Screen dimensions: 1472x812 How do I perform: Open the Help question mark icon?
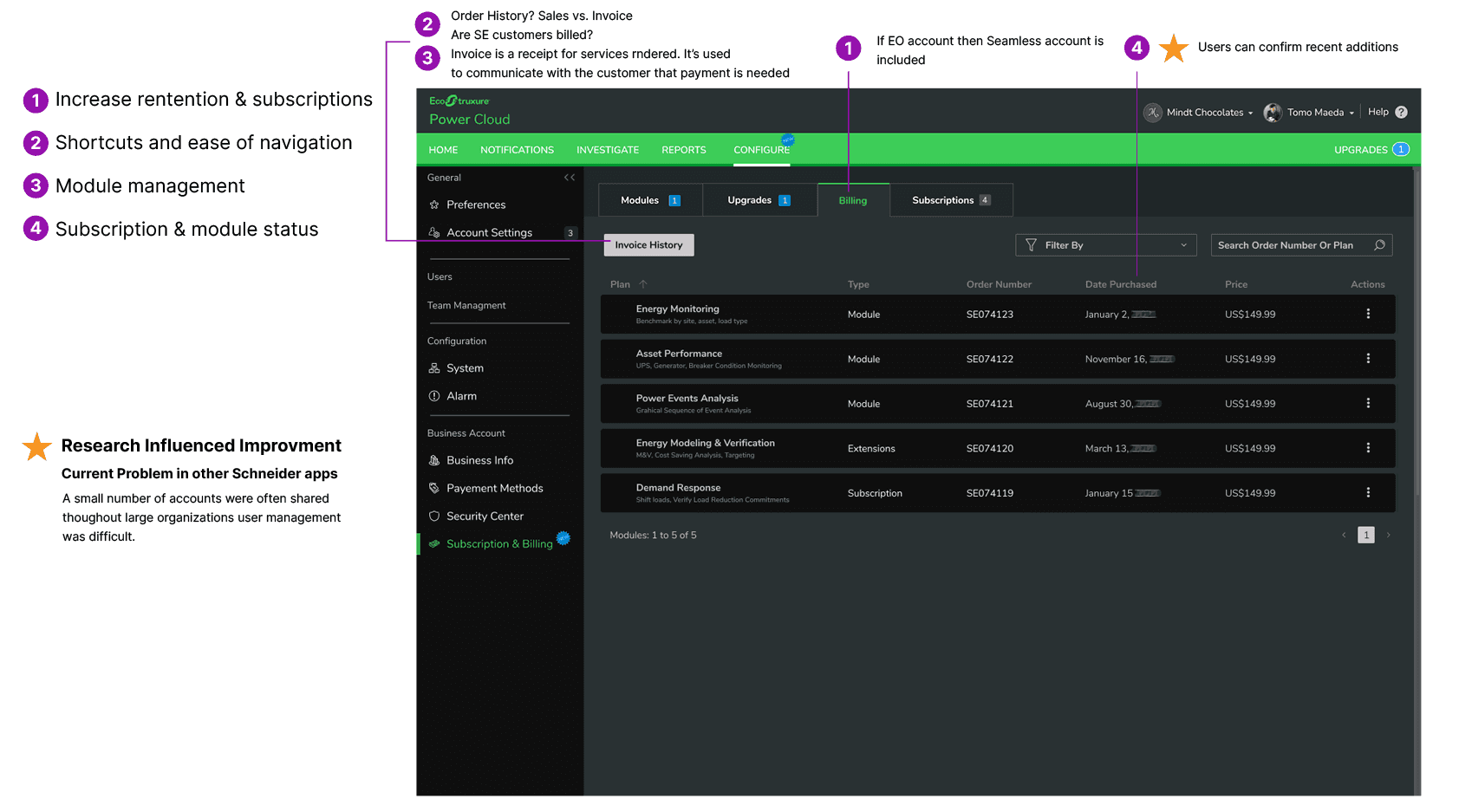coord(1401,113)
